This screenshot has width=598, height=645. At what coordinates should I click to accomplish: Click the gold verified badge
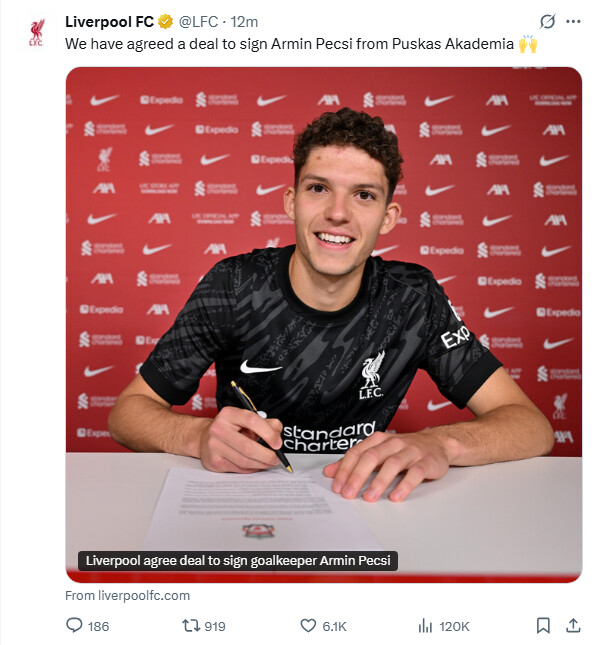click(x=165, y=21)
